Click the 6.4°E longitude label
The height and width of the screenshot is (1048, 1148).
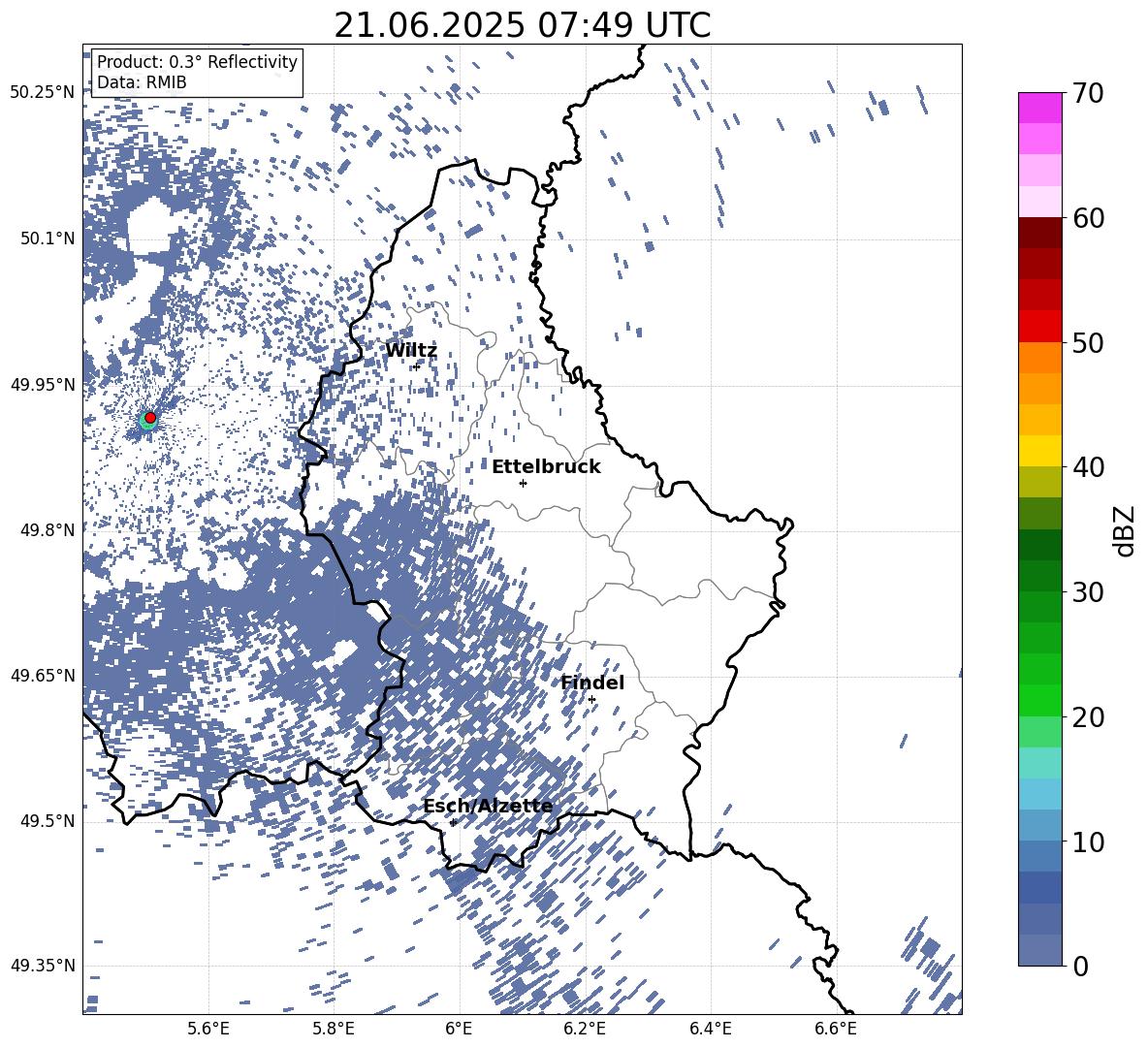(710, 1029)
